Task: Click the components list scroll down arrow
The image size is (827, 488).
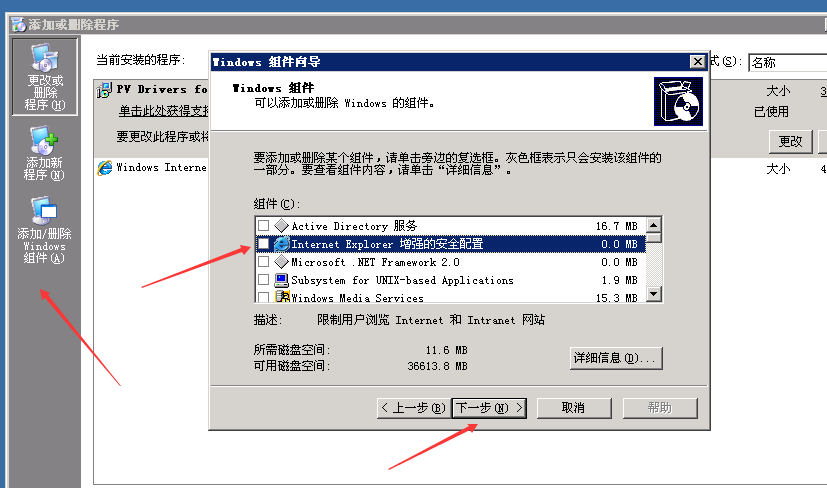Action: pyautogui.click(x=653, y=293)
